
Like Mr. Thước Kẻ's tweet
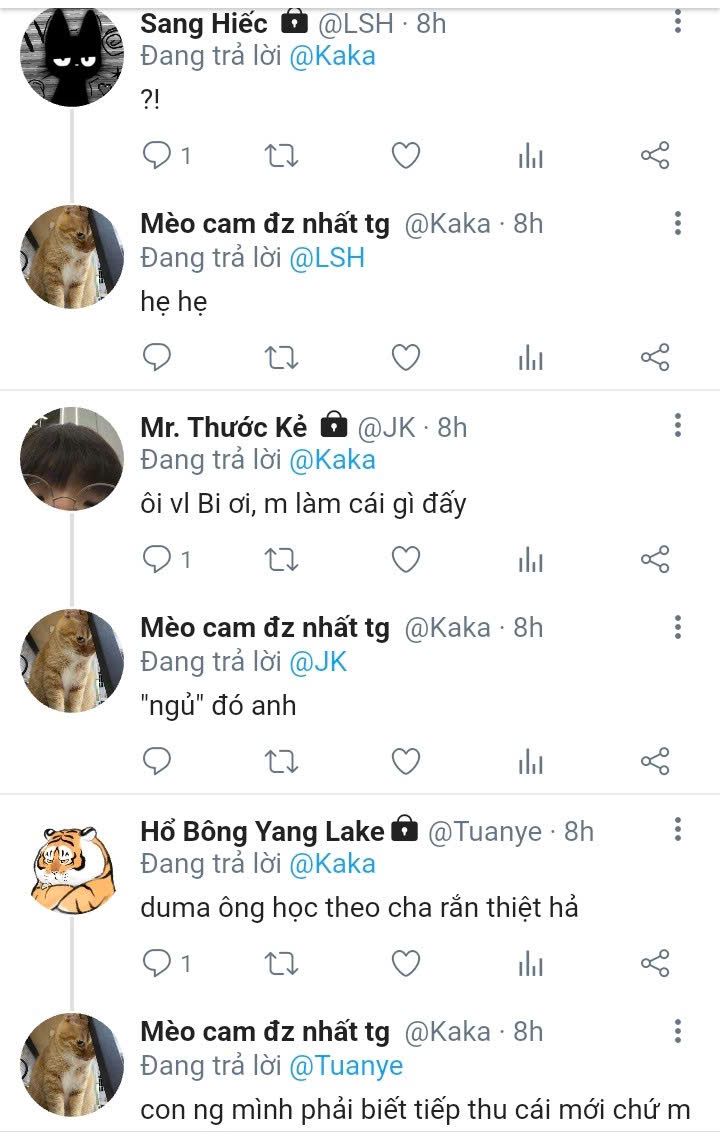click(x=405, y=560)
